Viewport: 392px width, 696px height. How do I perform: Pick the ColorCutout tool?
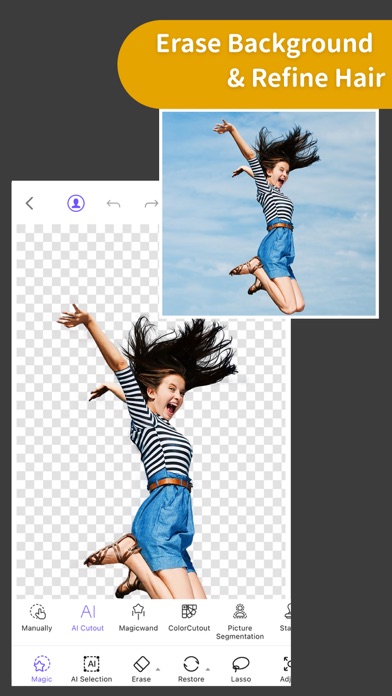click(189, 617)
